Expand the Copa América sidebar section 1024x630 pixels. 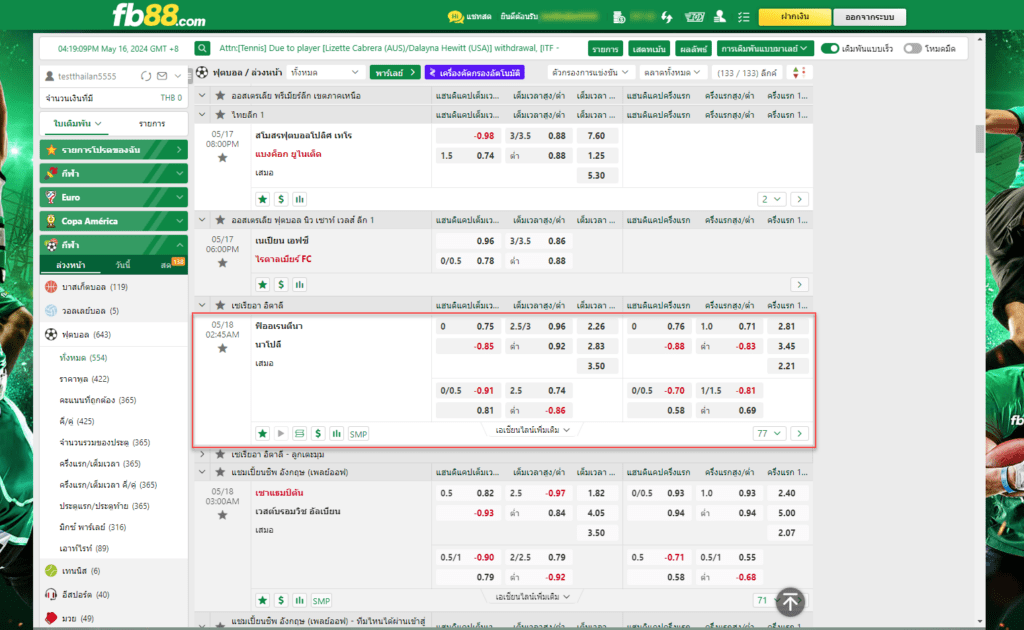(114, 221)
